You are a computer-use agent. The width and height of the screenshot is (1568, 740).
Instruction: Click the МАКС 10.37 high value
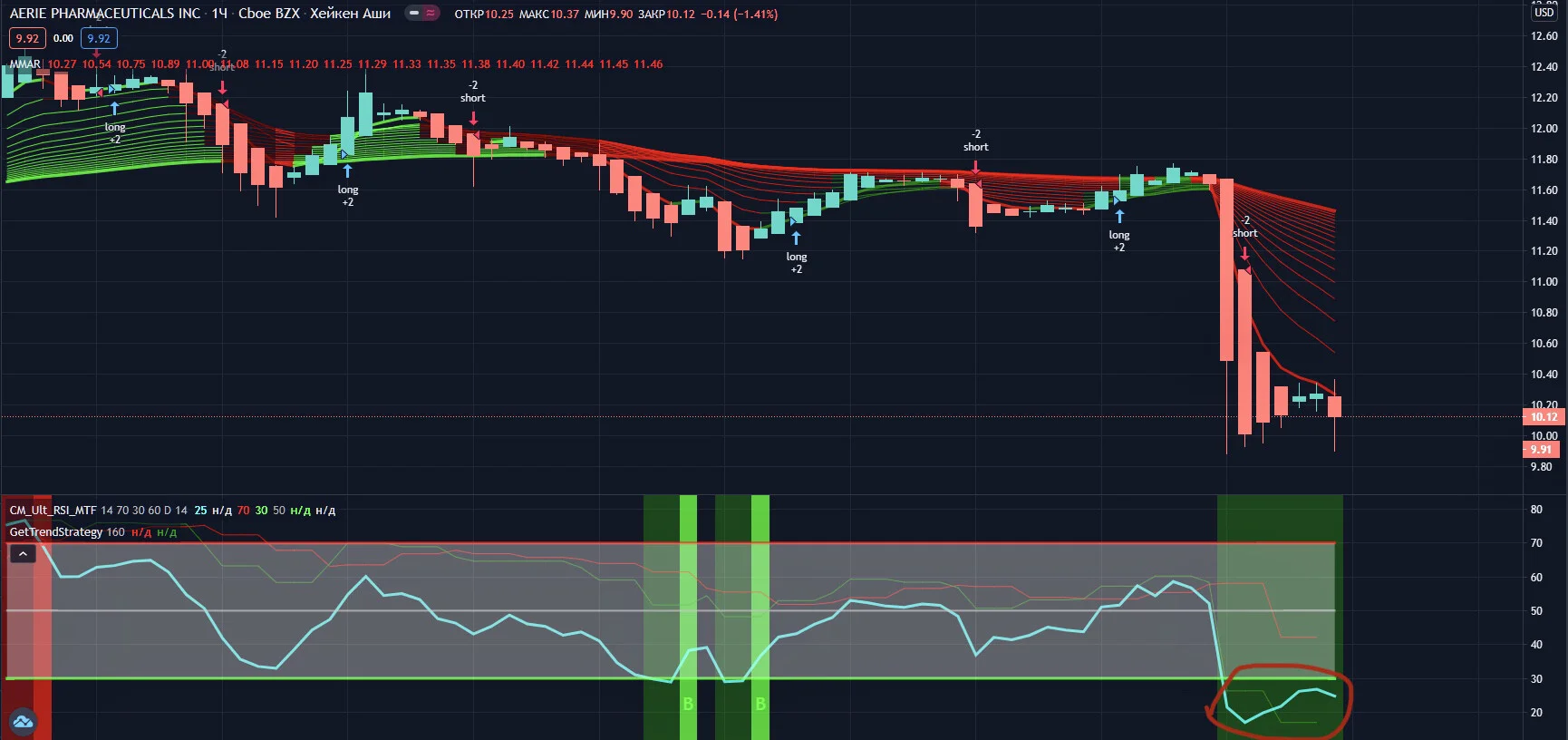point(549,15)
